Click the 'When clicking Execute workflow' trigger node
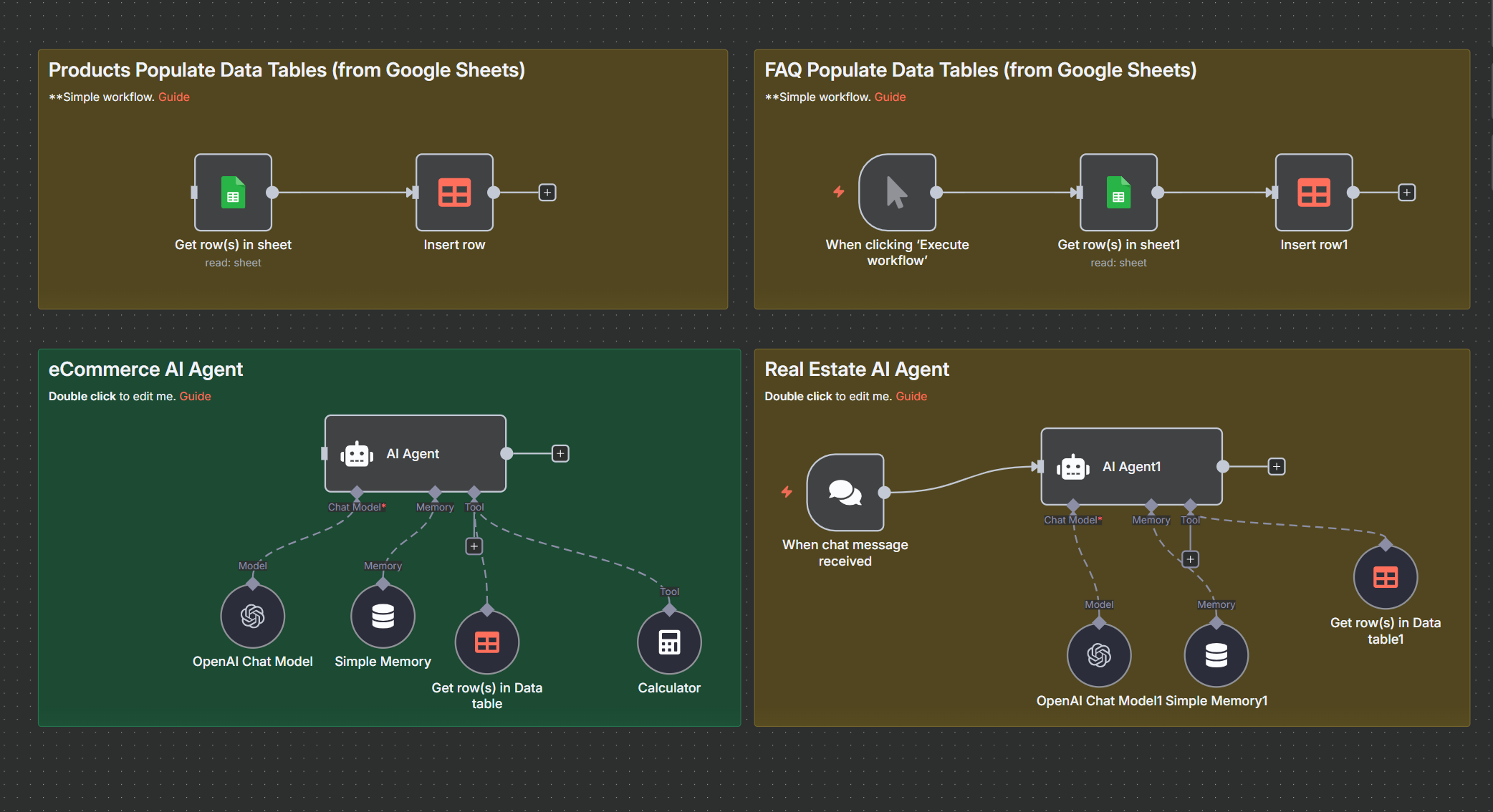Viewport: 1493px width, 812px height. click(x=897, y=192)
